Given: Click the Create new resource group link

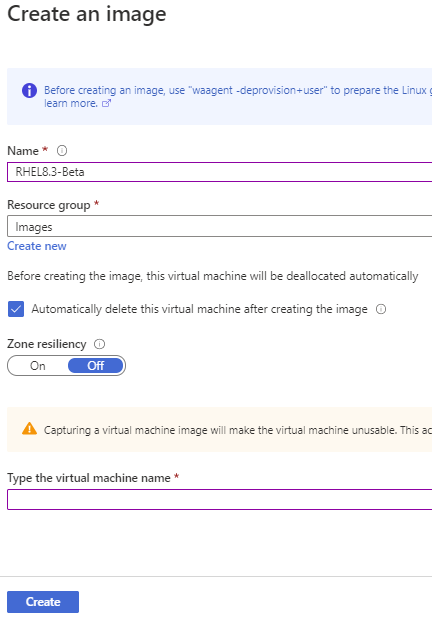Looking at the screenshot, I should [x=37, y=246].
